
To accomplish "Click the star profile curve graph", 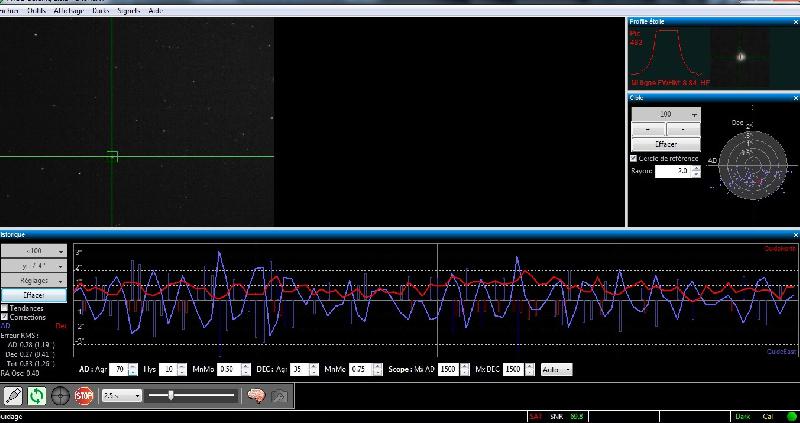I will tap(666, 53).
